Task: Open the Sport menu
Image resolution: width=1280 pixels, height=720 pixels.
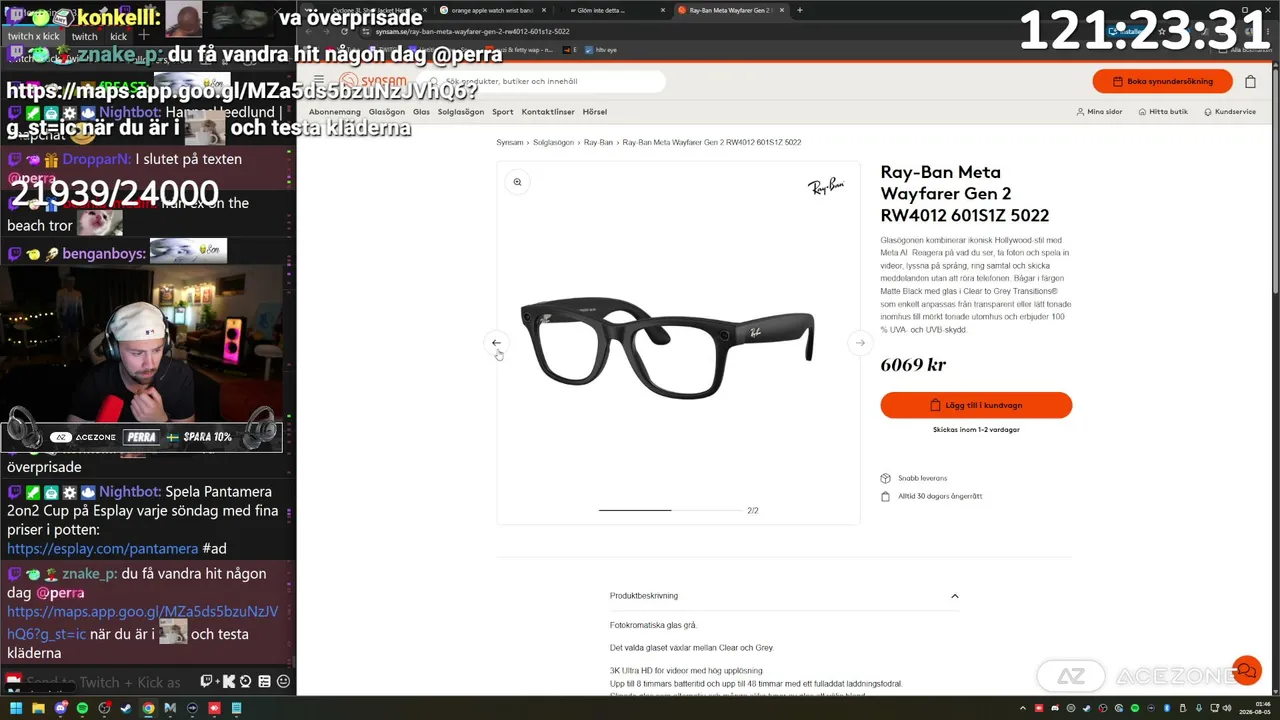Action: (x=502, y=112)
